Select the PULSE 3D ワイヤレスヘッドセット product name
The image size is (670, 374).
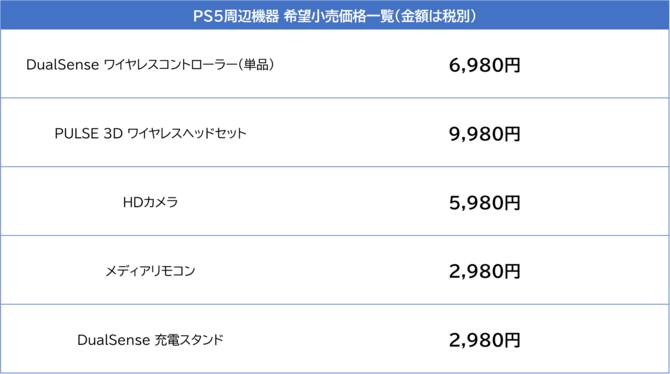[x=150, y=133]
